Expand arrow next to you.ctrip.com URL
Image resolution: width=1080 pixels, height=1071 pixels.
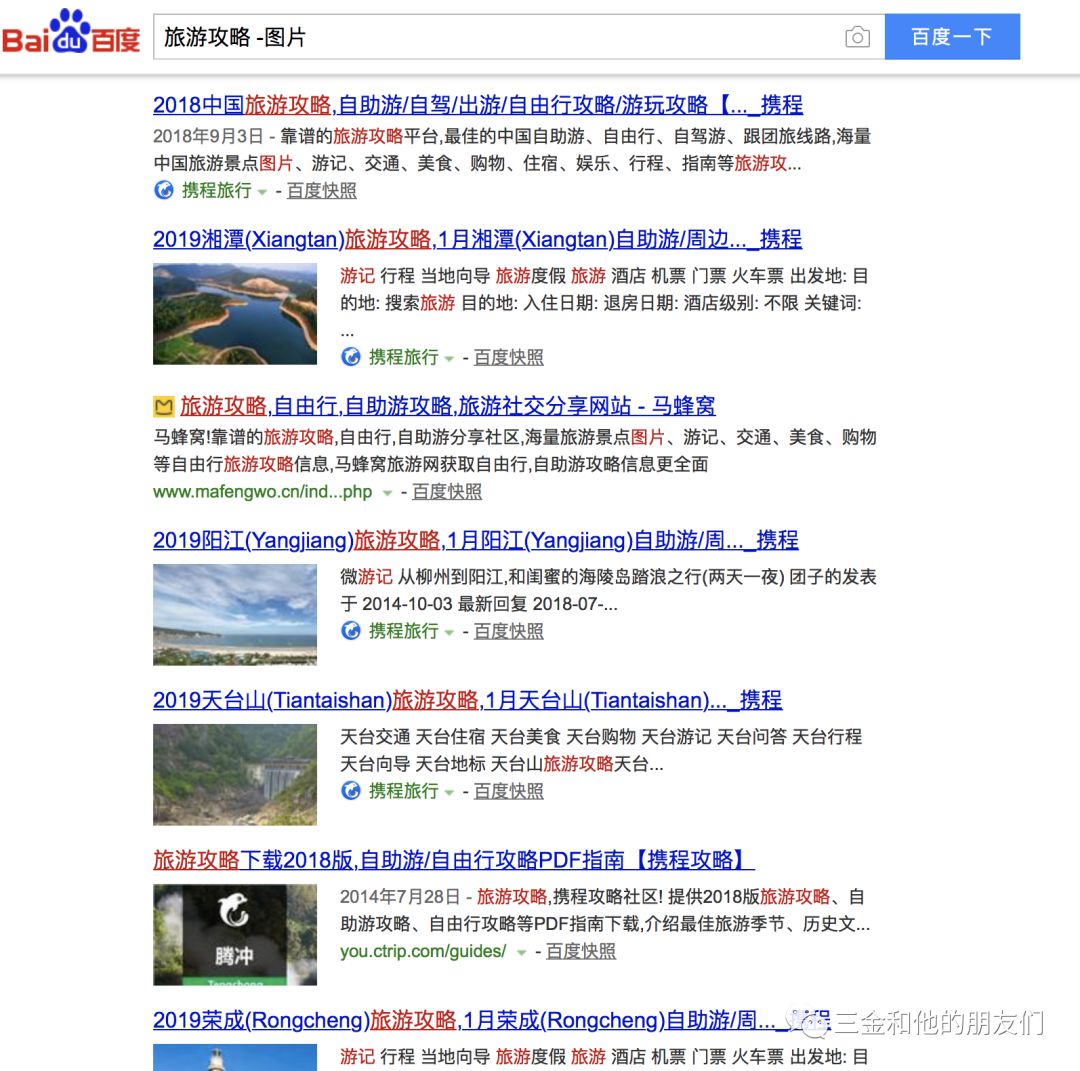521,953
